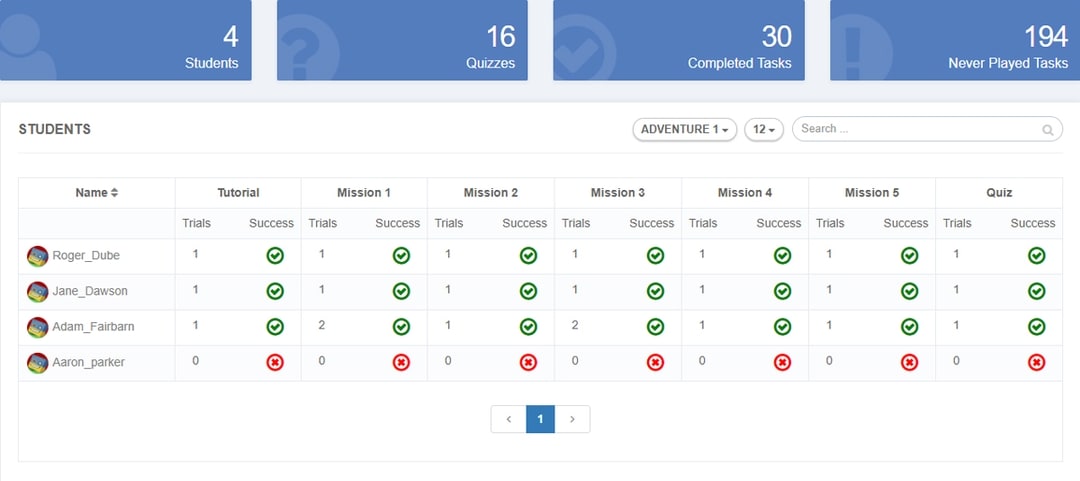The width and height of the screenshot is (1080, 481).
Task: Go to the previous page arrow
Action: coord(509,419)
